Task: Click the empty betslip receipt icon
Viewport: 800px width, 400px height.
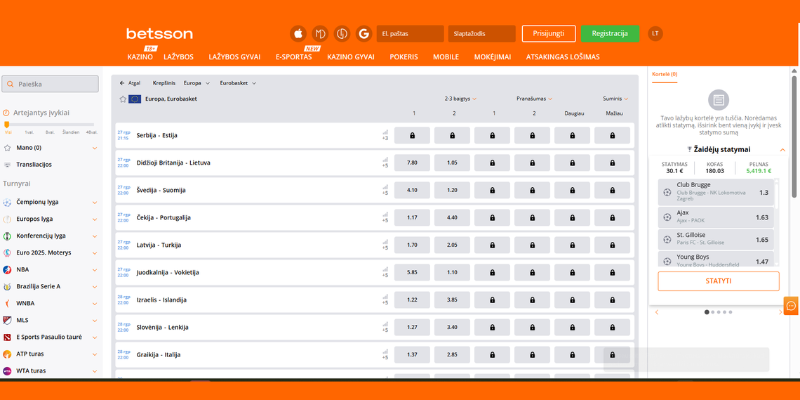Action: coord(718,100)
